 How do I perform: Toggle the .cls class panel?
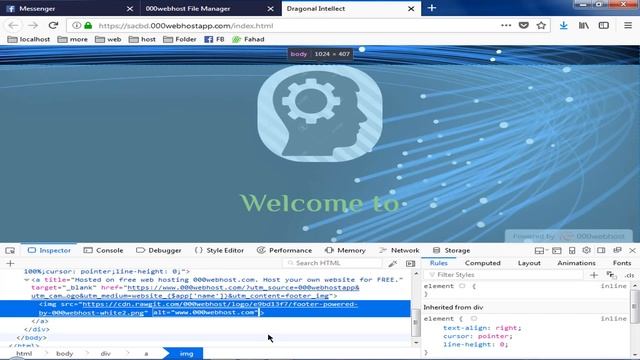coord(629,276)
